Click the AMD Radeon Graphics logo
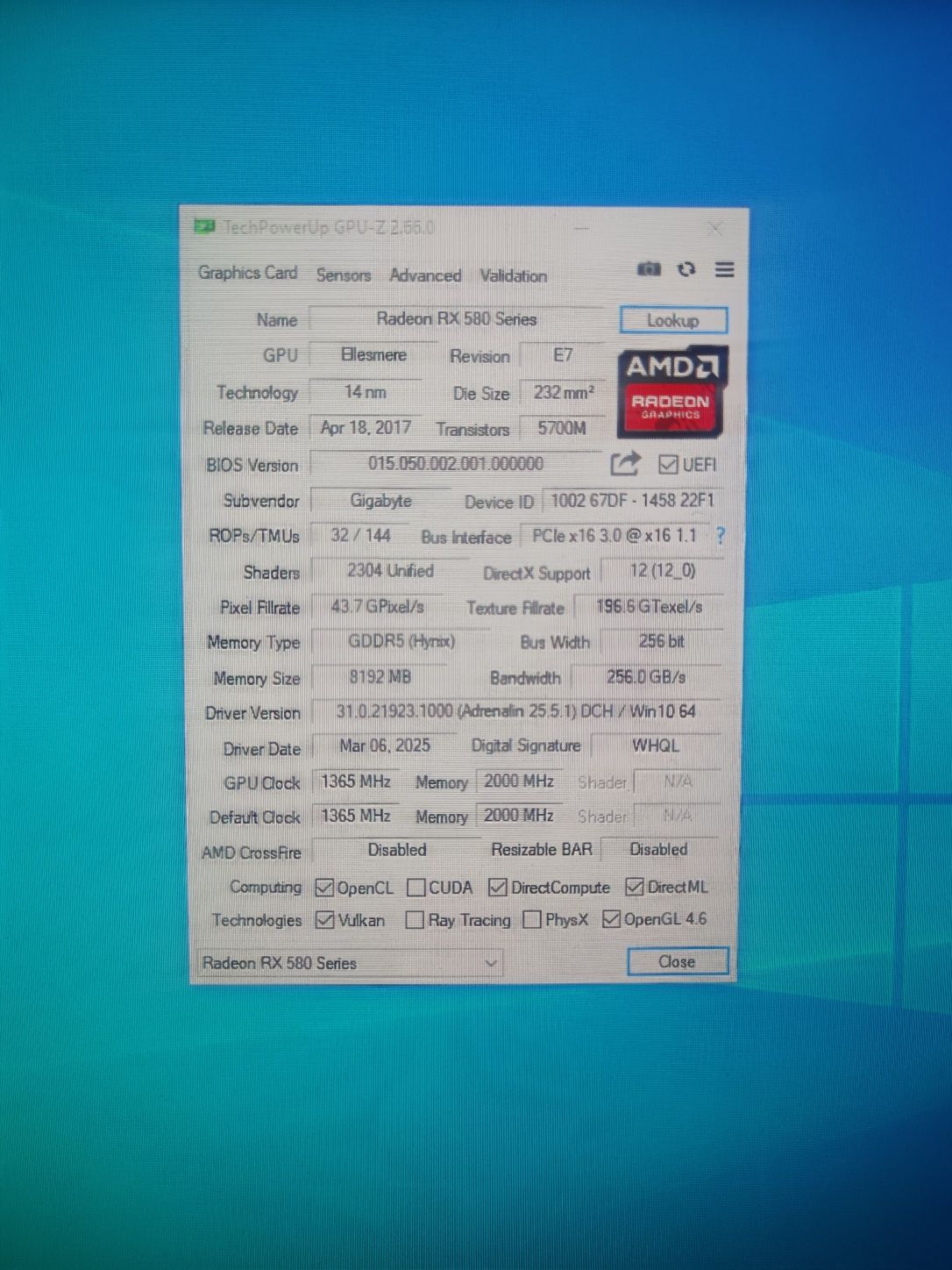This screenshot has height=1270, width=952. pyautogui.click(x=671, y=392)
